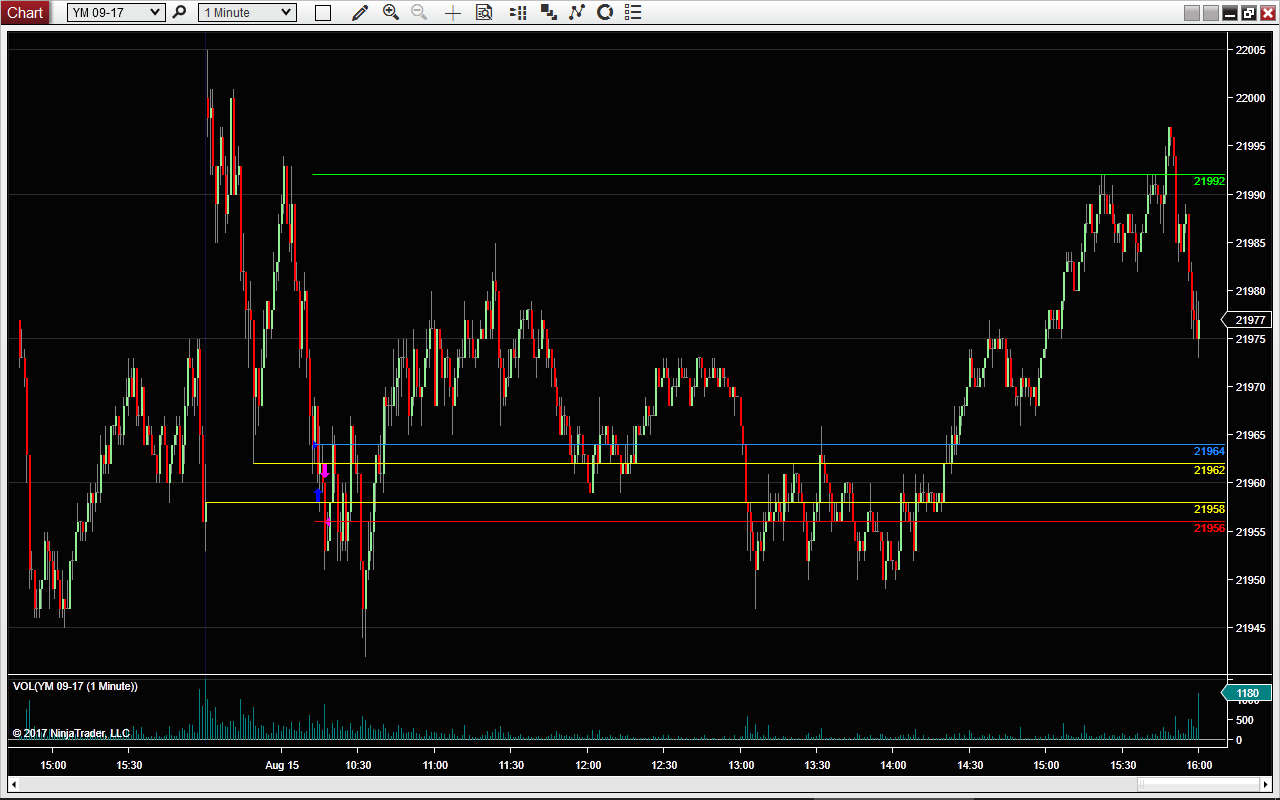
Task: Toggle the Chart Trader panel icon
Action: tap(518, 12)
